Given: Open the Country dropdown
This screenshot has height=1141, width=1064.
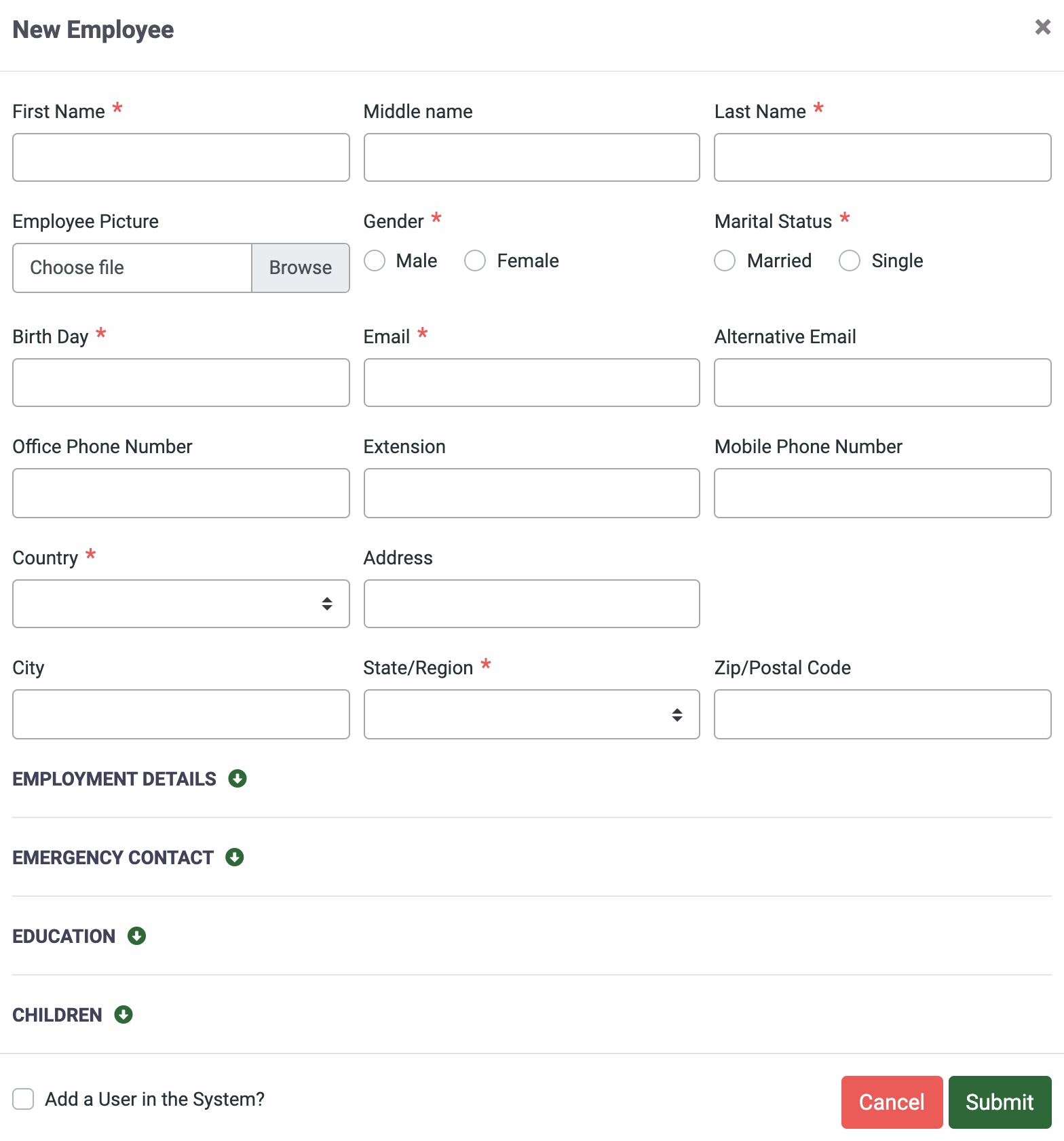Looking at the screenshot, I should (x=181, y=604).
